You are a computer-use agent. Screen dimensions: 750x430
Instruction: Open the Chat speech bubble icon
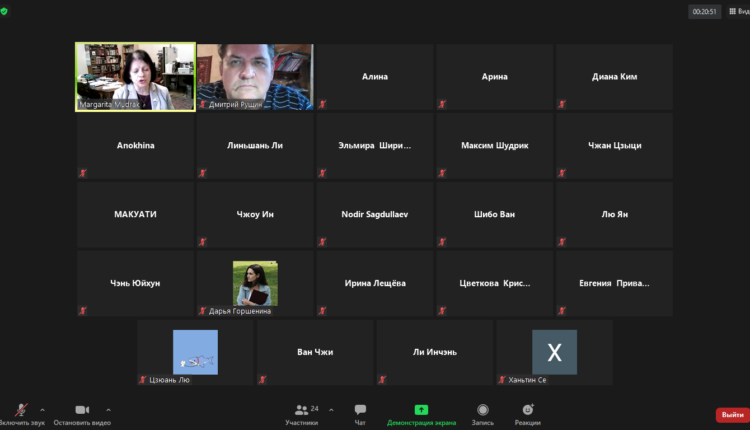pyautogui.click(x=360, y=409)
